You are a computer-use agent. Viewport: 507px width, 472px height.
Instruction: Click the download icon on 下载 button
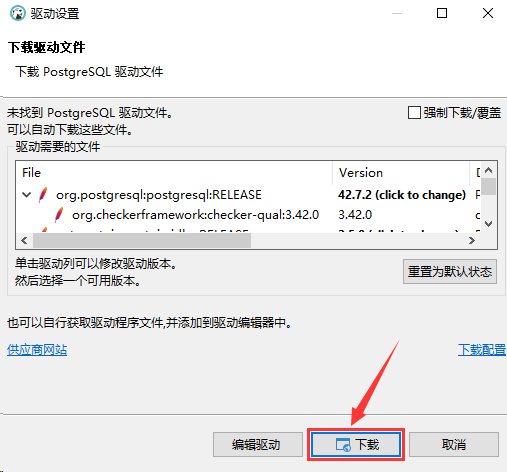343,445
